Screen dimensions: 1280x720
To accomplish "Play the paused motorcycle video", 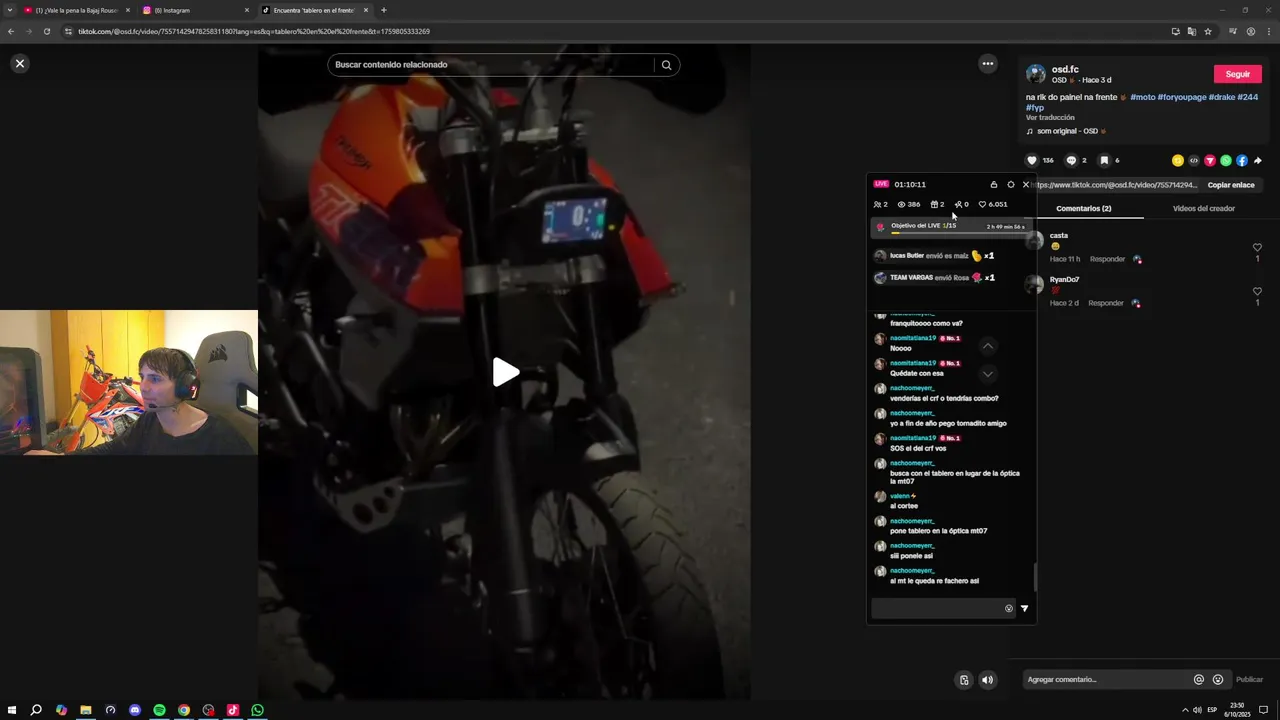I will [505, 372].
